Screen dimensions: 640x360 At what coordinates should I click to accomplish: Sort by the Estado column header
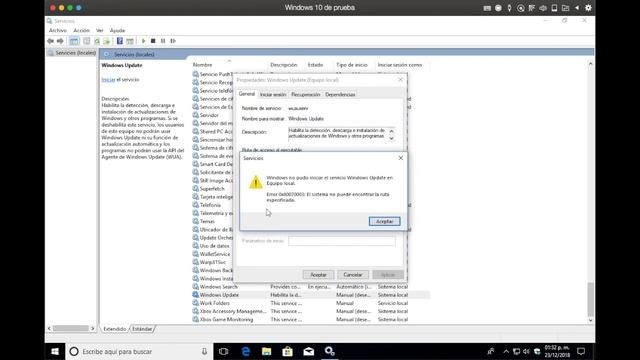[320, 65]
